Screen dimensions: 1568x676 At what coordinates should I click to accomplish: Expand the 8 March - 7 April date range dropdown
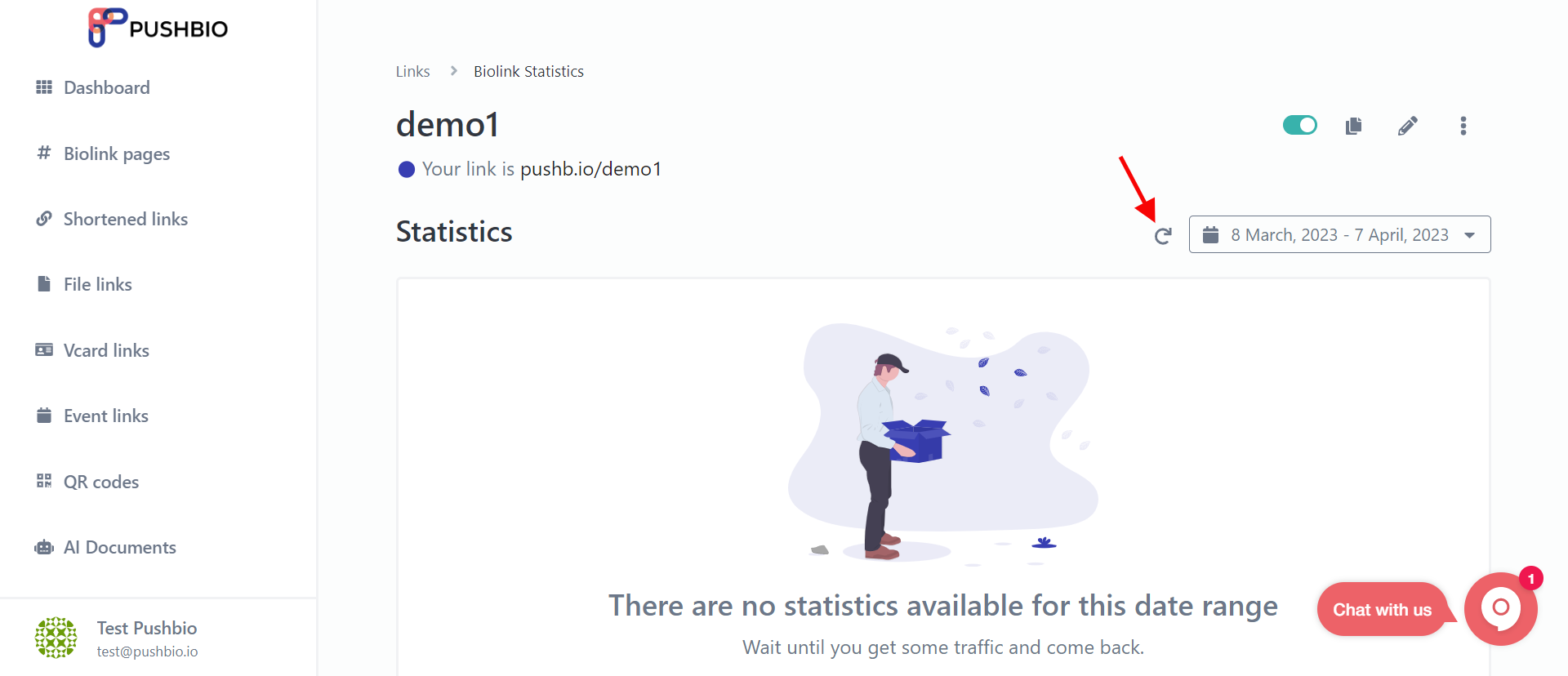[1339, 234]
